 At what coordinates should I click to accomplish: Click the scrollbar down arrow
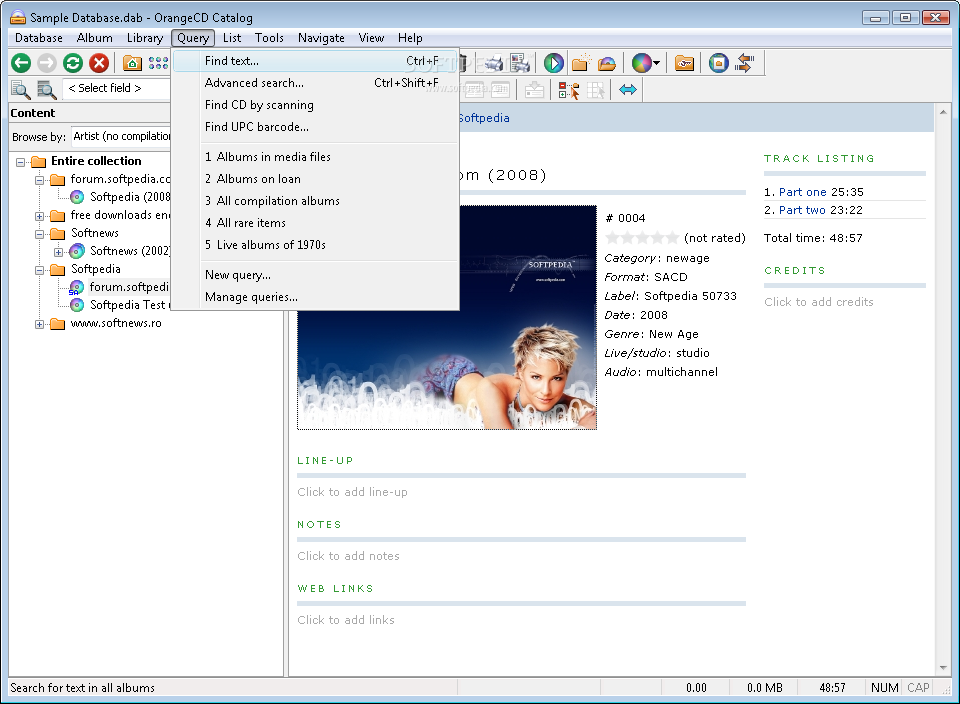(x=943, y=668)
